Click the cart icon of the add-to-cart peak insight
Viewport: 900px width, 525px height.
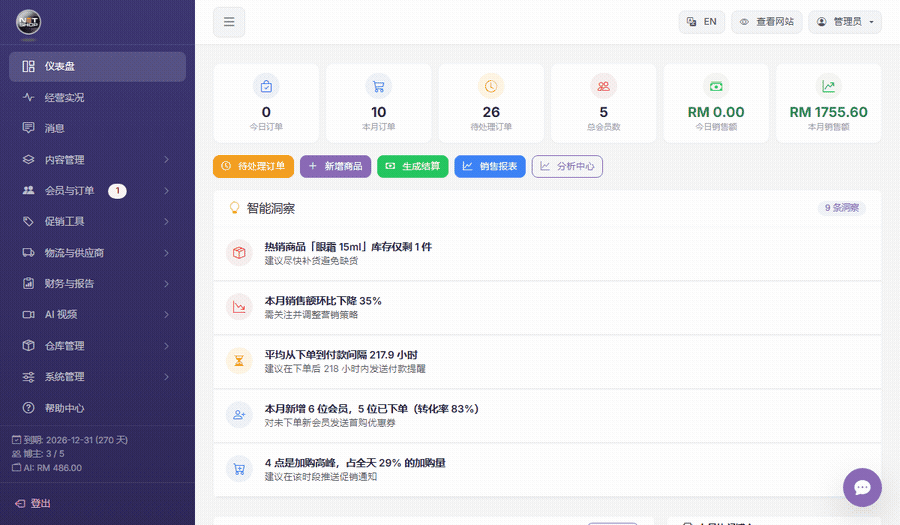(x=239, y=469)
